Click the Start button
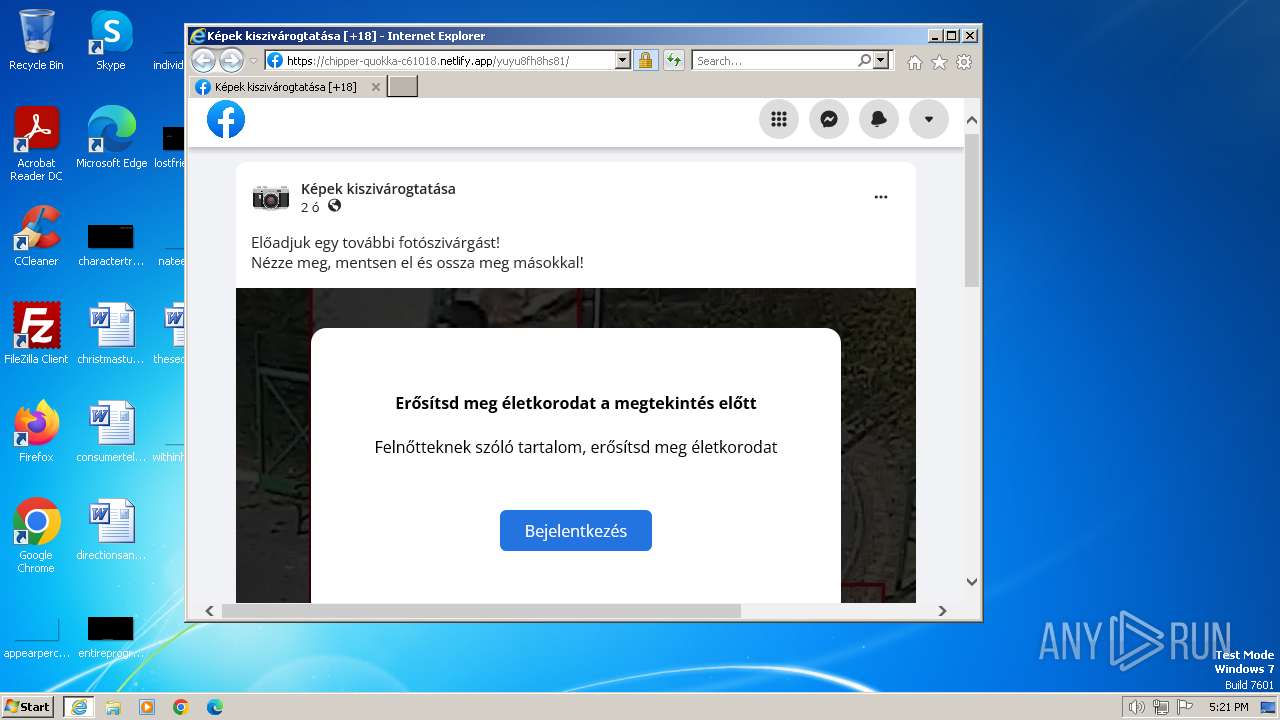This screenshot has height=720, width=1280. point(28,707)
